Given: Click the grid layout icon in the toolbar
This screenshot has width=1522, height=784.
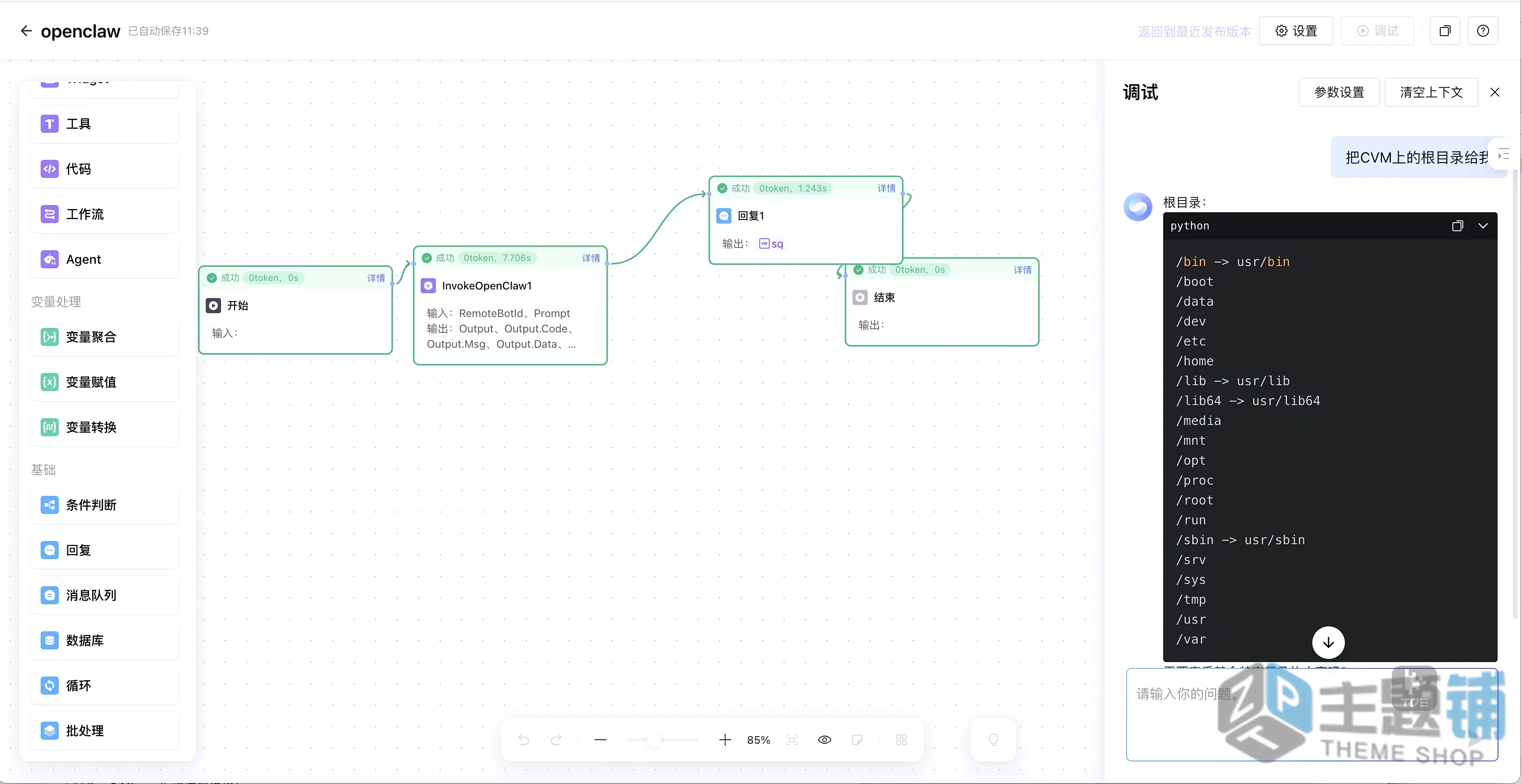Looking at the screenshot, I should 901,740.
